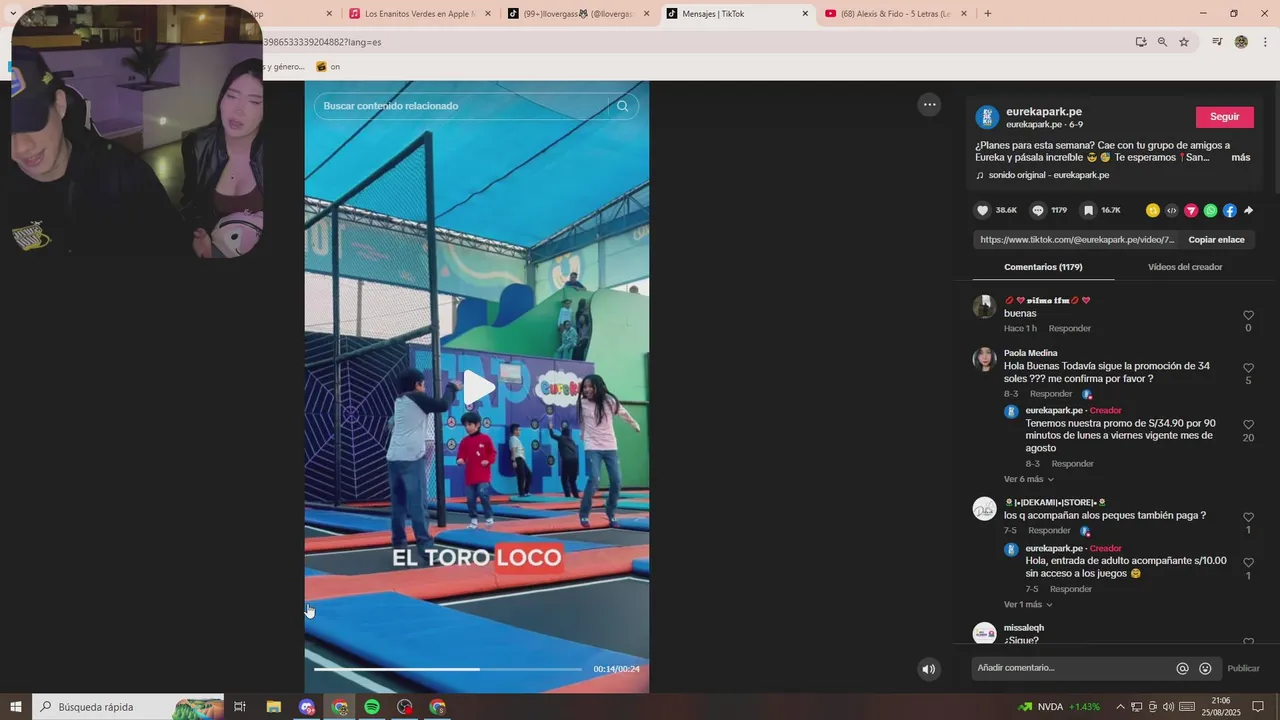The height and width of the screenshot is (720, 1280).
Task: Show hidden system tray icons
Action: pos(1120,707)
